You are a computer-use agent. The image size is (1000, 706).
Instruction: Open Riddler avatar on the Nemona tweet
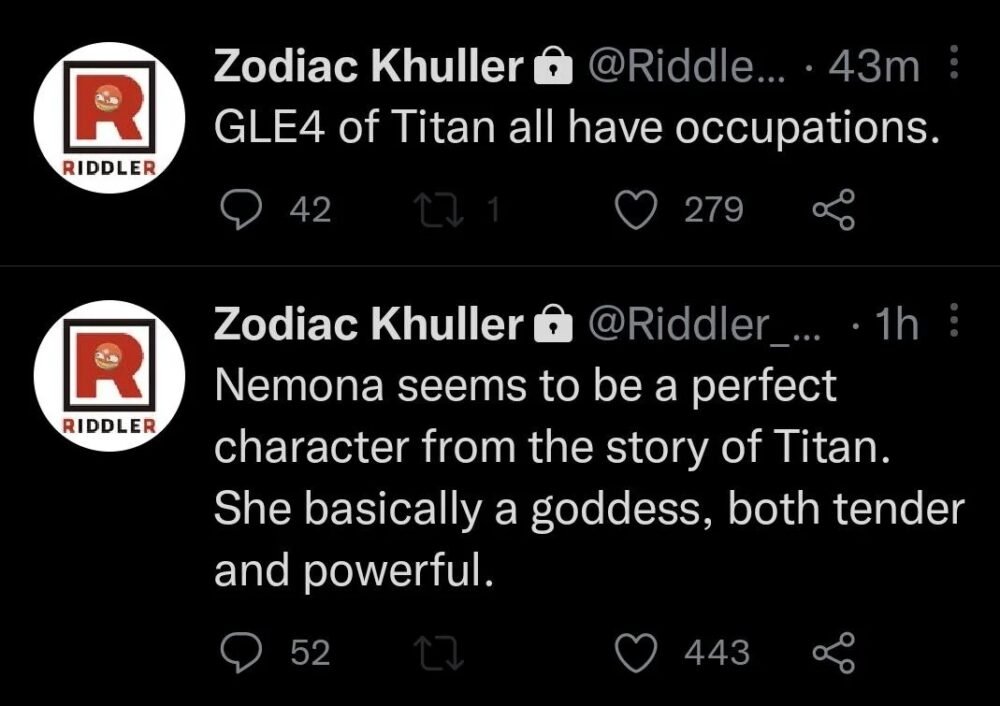point(109,375)
